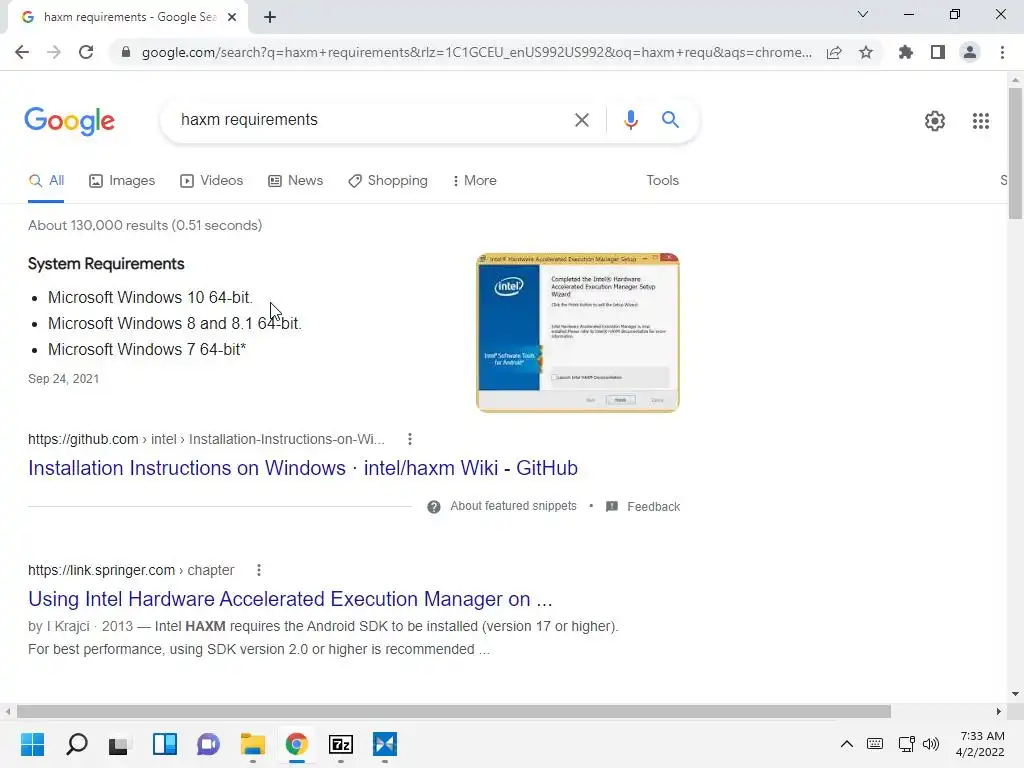The height and width of the screenshot is (768, 1024).
Task: Open the network tray icon
Action: (x=906, y=744)
